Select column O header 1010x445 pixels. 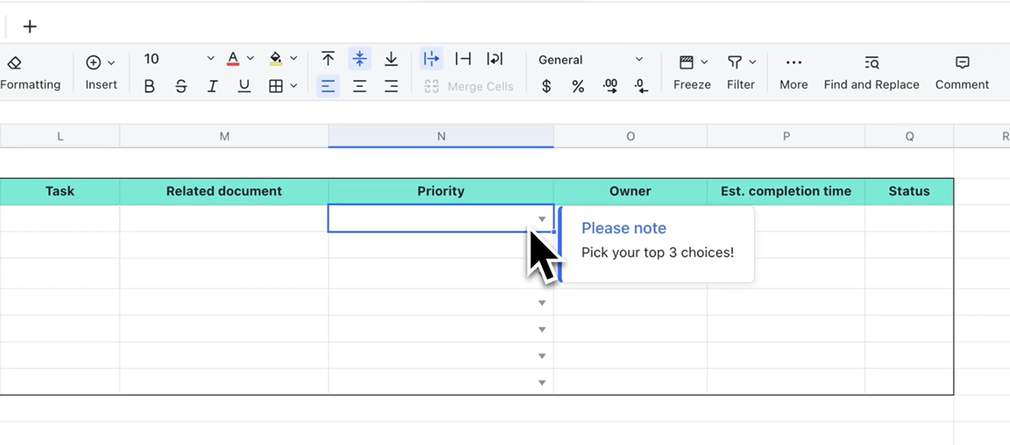(x=630, y=136)
